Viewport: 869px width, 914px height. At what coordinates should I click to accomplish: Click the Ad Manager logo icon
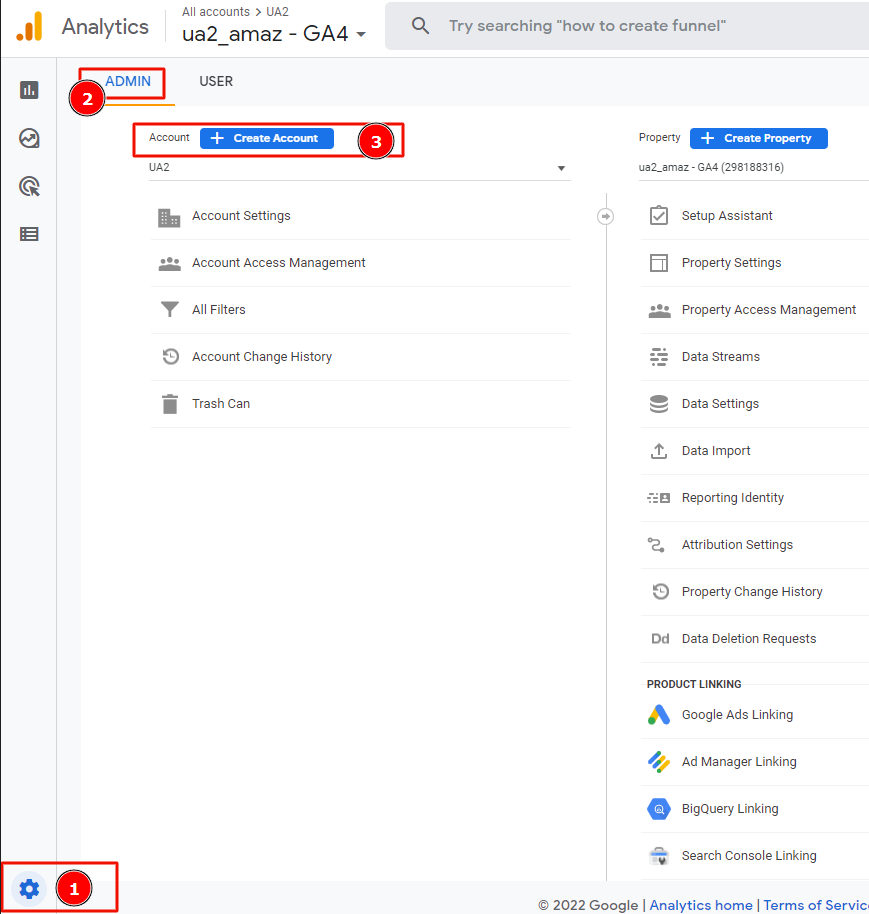[x=659, y=762]
